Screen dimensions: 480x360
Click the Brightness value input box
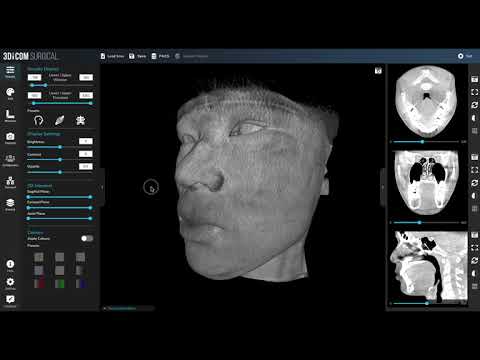[x=86, y=141]
